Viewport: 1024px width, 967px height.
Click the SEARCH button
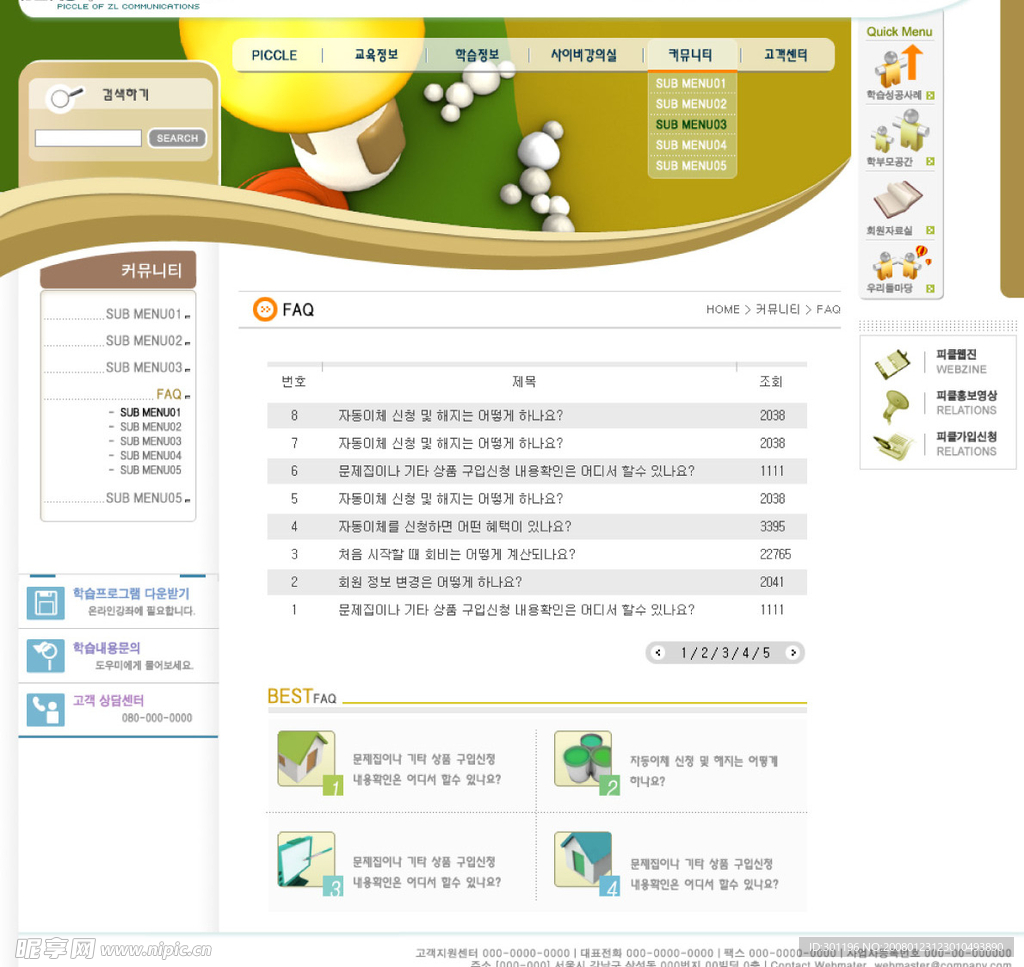177,138
